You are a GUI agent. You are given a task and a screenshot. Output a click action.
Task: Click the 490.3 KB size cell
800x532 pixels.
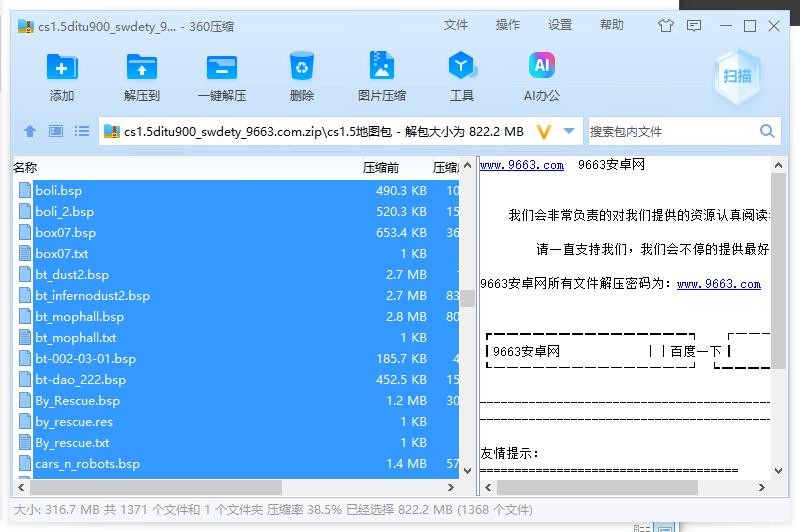pos(401,191)
